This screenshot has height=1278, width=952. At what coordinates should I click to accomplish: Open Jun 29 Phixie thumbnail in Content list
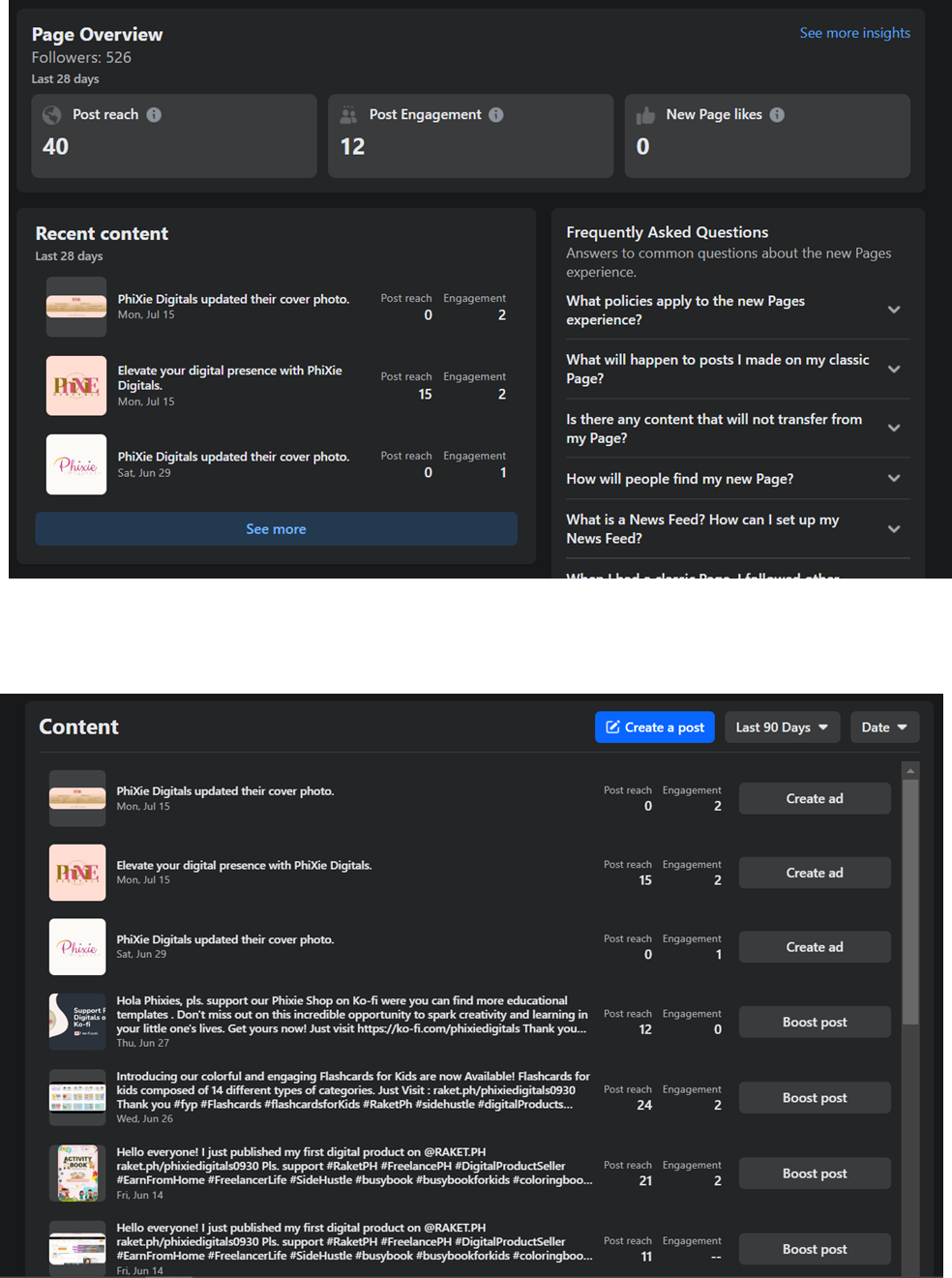click(77, 947)
